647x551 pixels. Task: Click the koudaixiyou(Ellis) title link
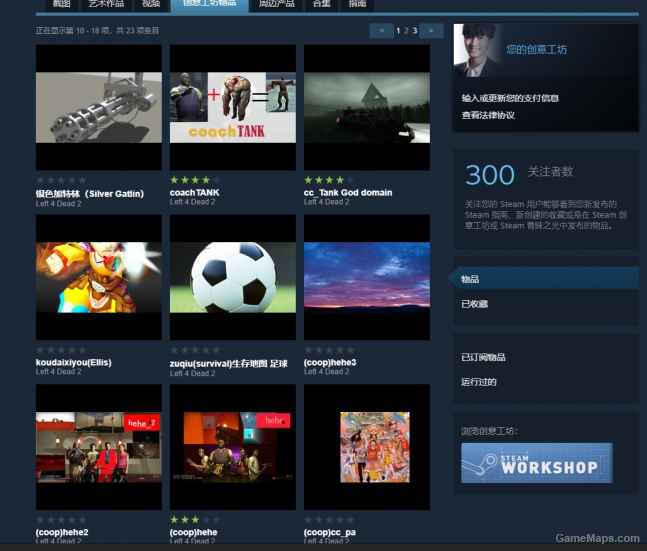point(73,362)
